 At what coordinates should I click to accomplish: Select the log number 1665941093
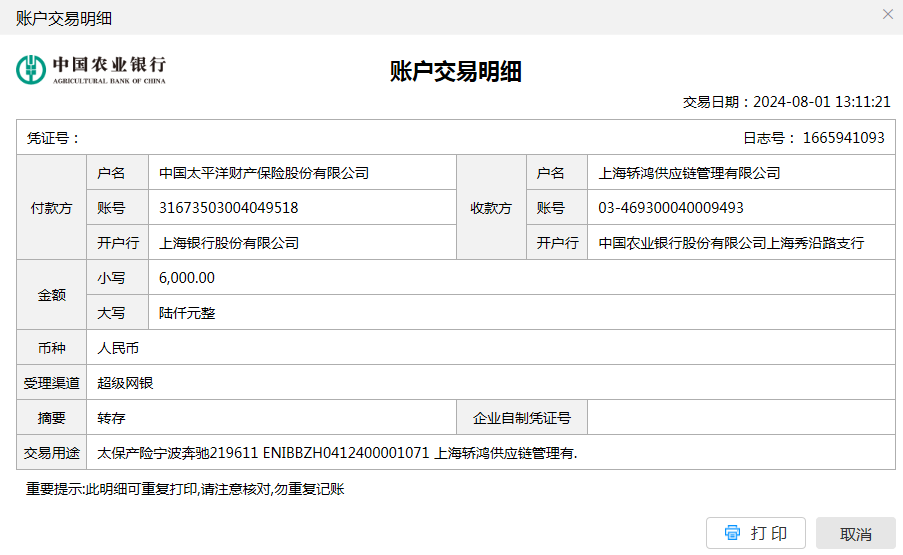click(x=843, y=138)
